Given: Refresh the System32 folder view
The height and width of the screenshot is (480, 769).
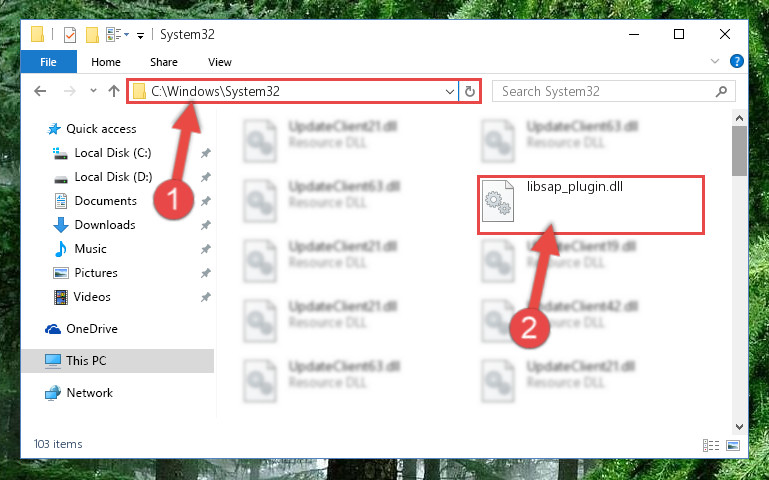Looking at the screenshot, I should (470, 92).
